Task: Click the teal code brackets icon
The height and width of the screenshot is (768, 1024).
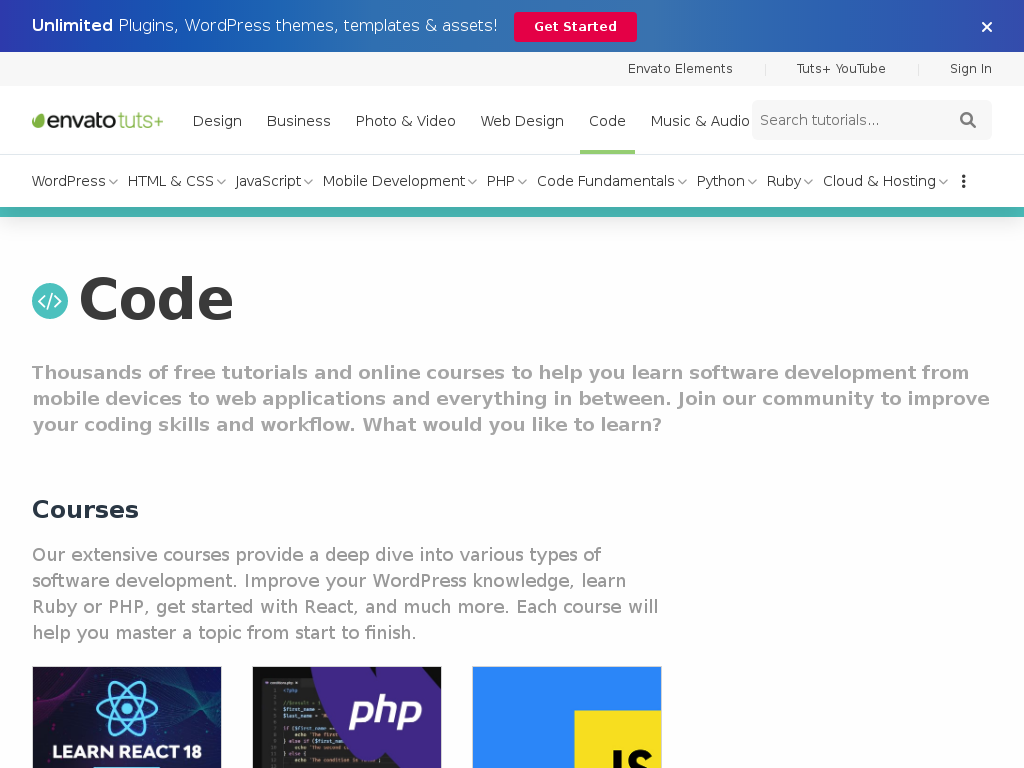Action: tap(50, 301)
